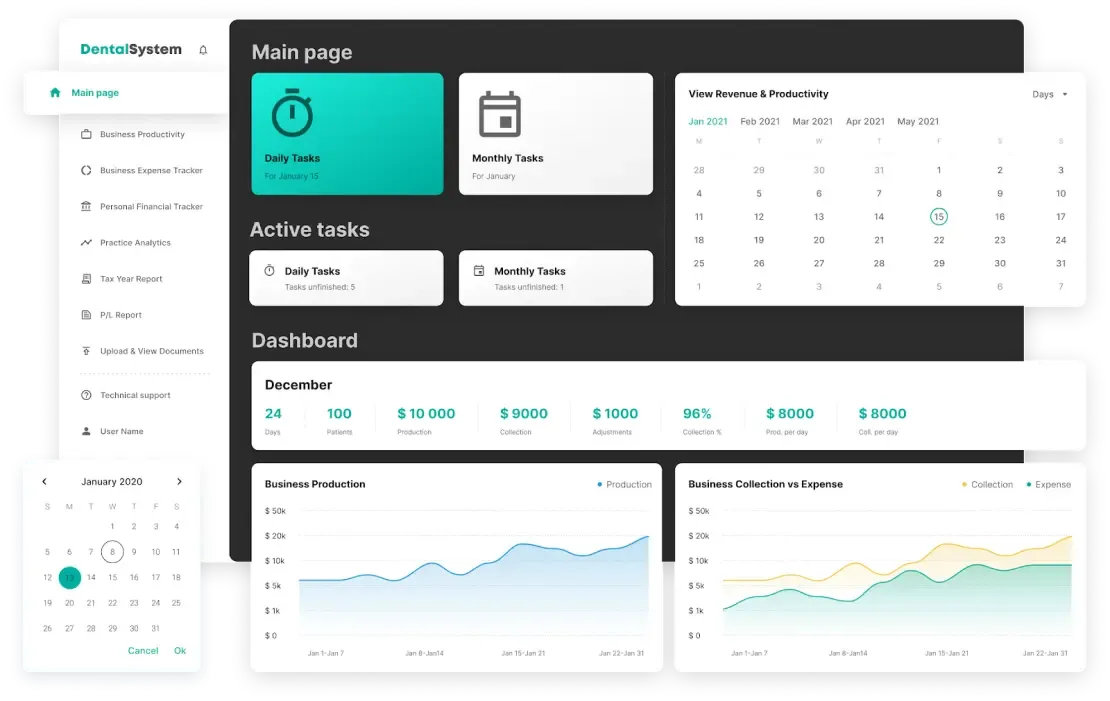Confirm the date picker with Ok
This screenshot has height=701, width=1110.
pos(180,651)
